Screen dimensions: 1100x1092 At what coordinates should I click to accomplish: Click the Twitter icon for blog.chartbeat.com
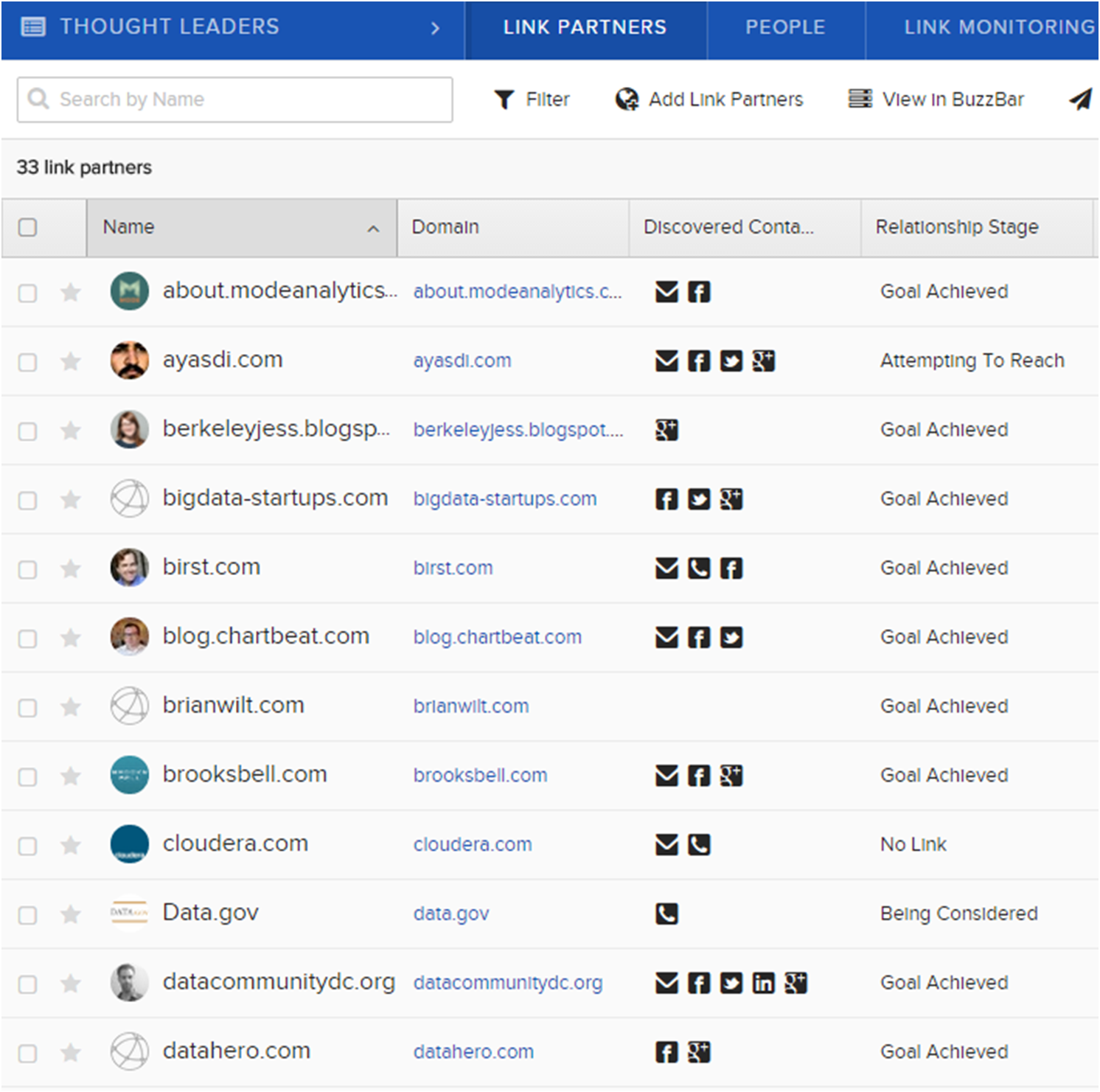[731, 637]
